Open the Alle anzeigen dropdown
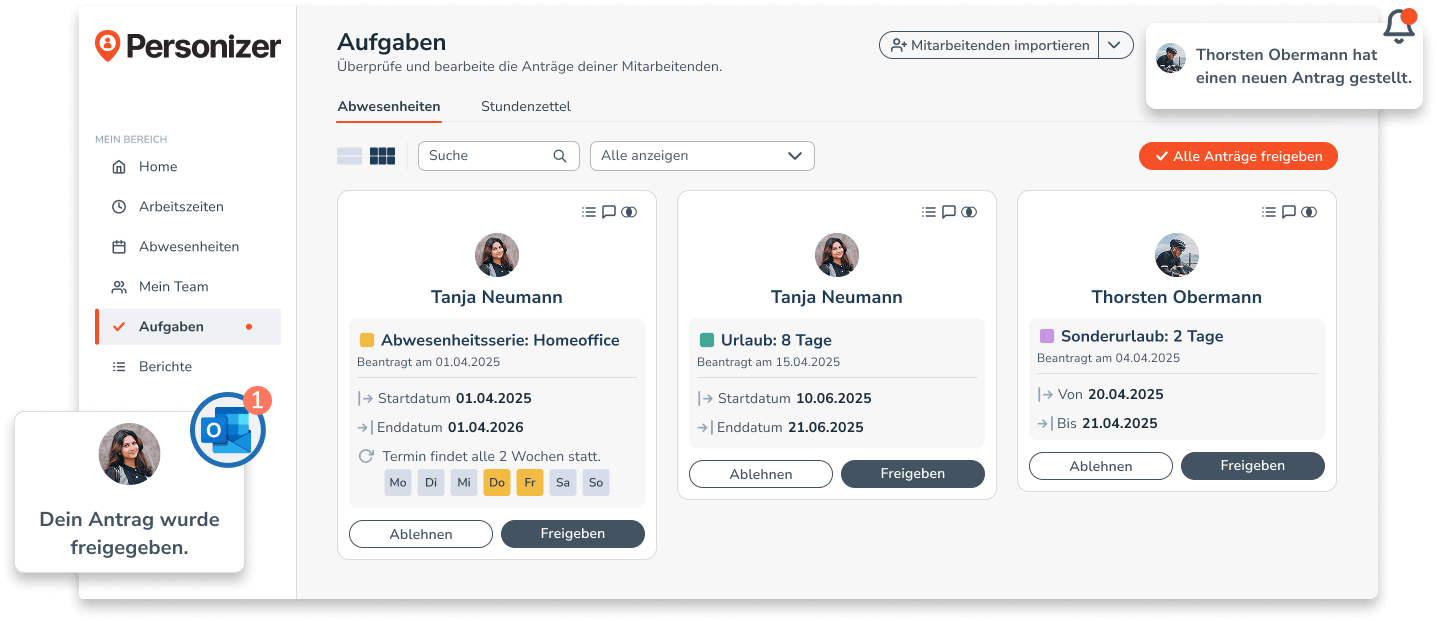Screen dimensions: 1437x621 click(x=702, y=156)
